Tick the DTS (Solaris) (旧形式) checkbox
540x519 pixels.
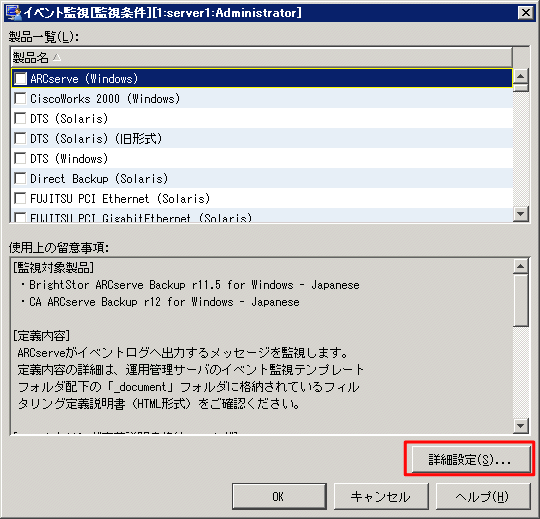[20, 138]
